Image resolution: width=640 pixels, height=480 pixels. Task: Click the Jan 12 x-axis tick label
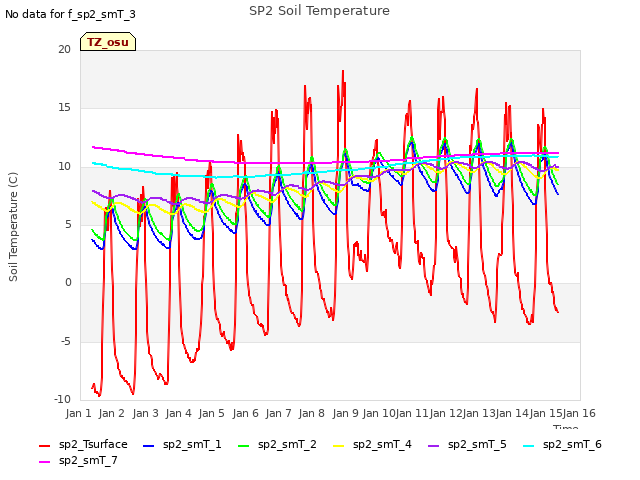[446, 413]
